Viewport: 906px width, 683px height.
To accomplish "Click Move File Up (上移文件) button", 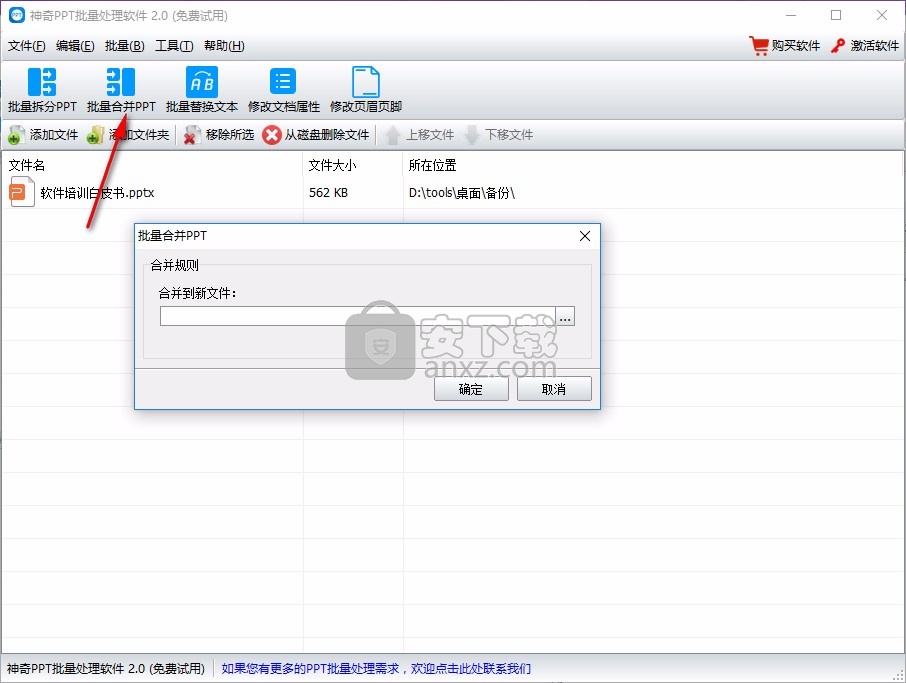I will click(x=419, y=135).
